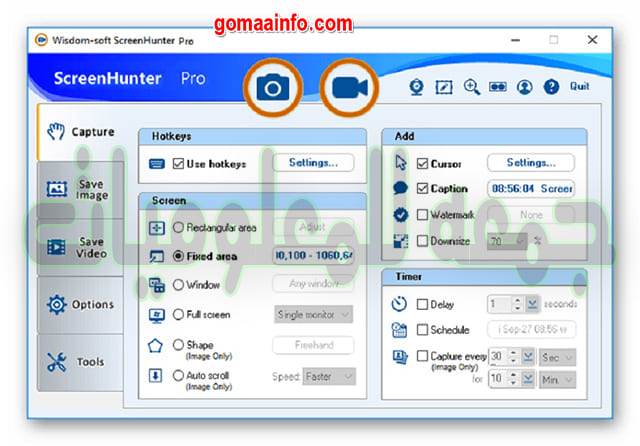This screenshot has width=640, height=446.
Task: Toggle the Caption checkbox
Action: pyautogui.click(x=422, y=188)
